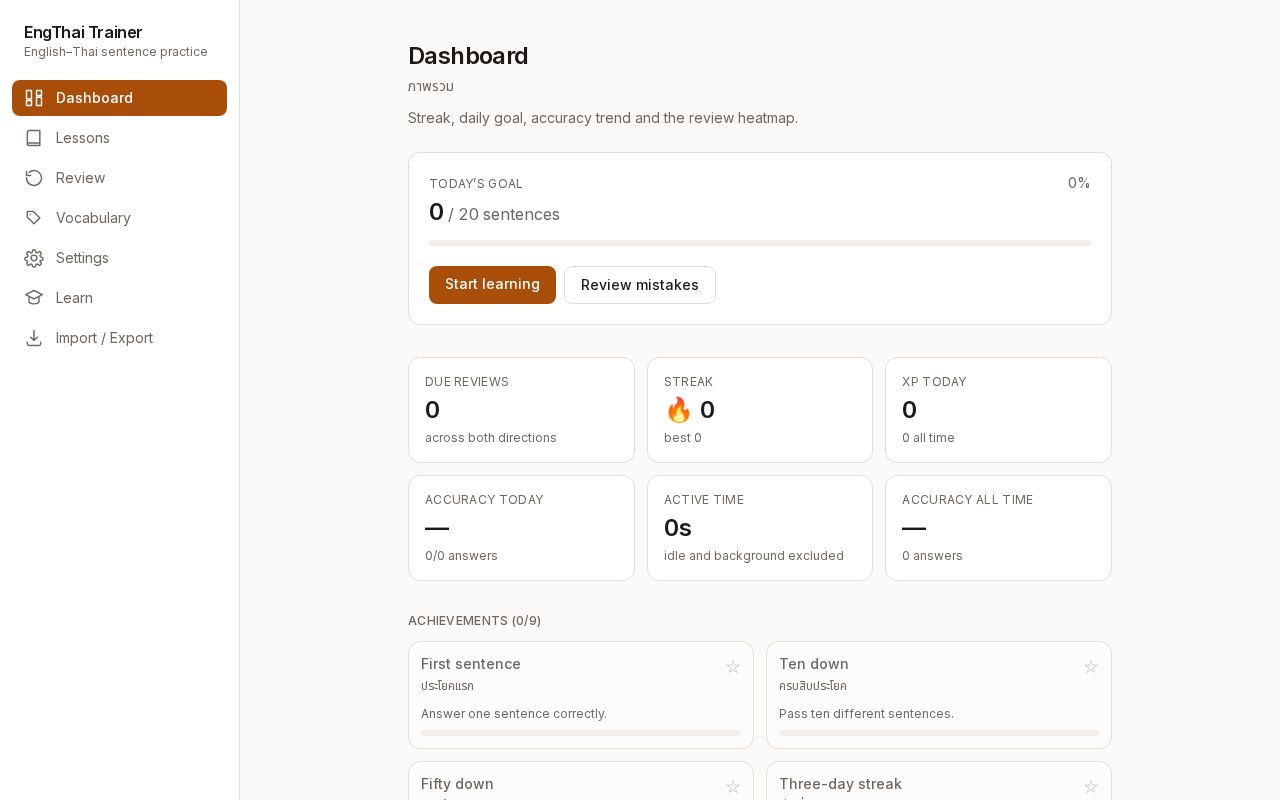This screenshot has width=1280, height=800.
Task: Go to the Vocabulary section
Action: (x=119, y=218)
